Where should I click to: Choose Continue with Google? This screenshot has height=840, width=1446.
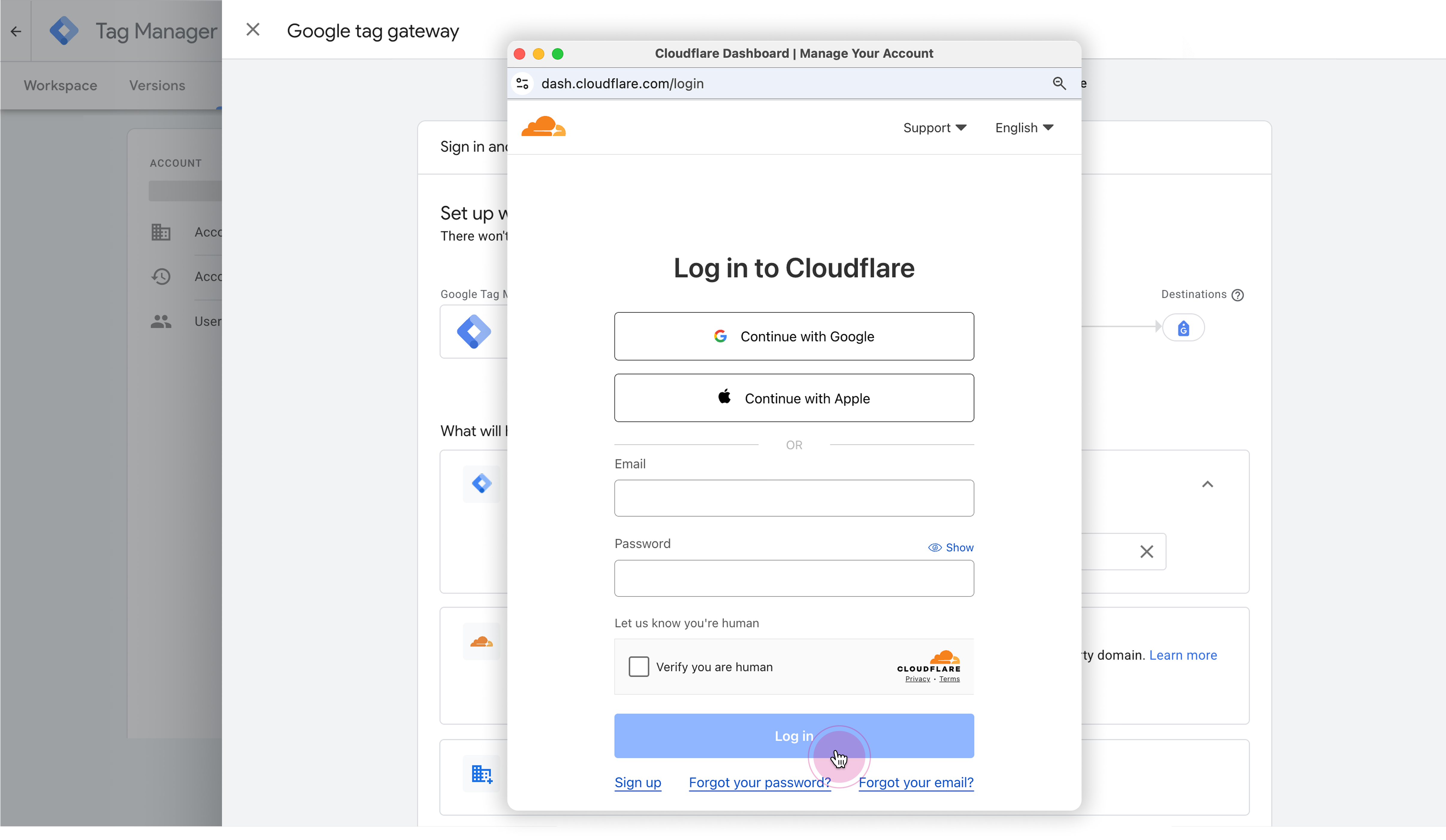pyautogui.click(x=794, y=337)
